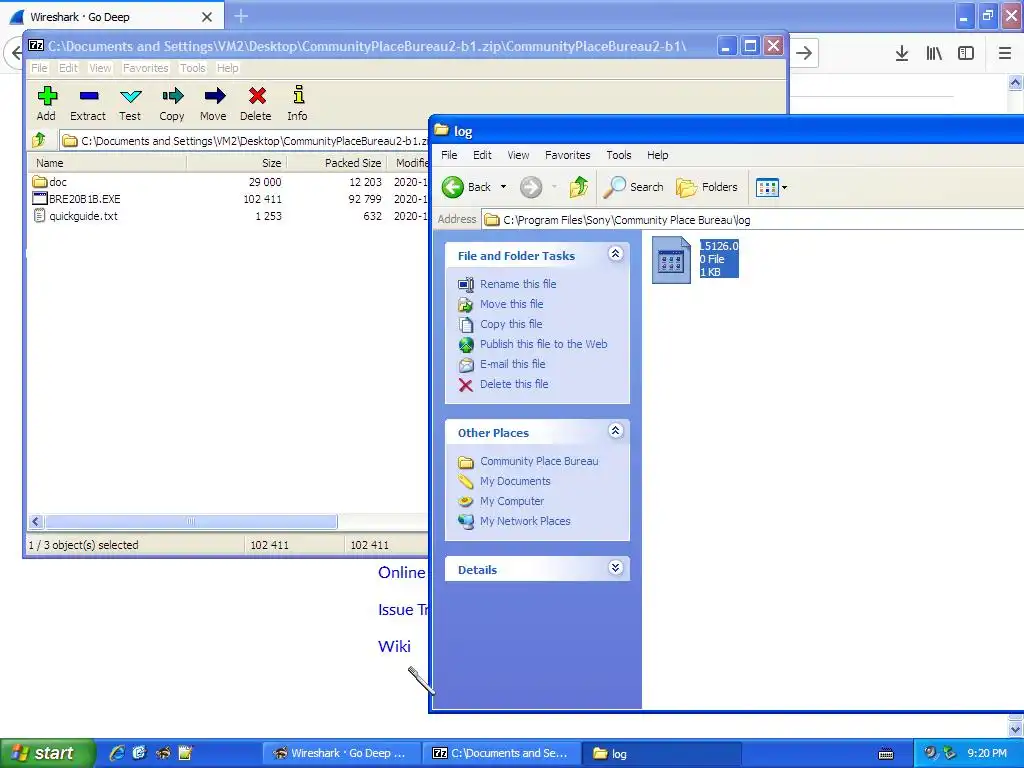Open My Computer in Other Places
This screenshot has width=1024, height=768.
pyautogui.click(x=511, y=502)
